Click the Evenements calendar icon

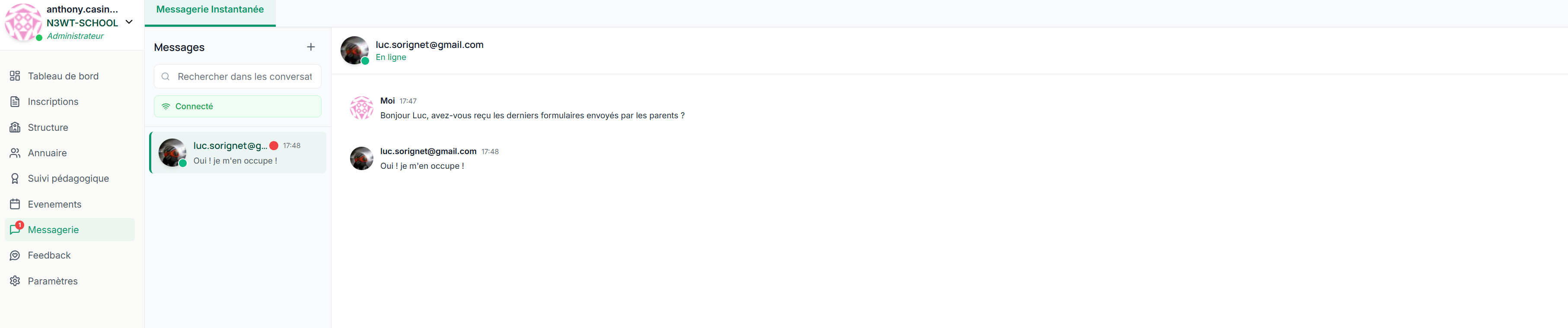point(15,204)
